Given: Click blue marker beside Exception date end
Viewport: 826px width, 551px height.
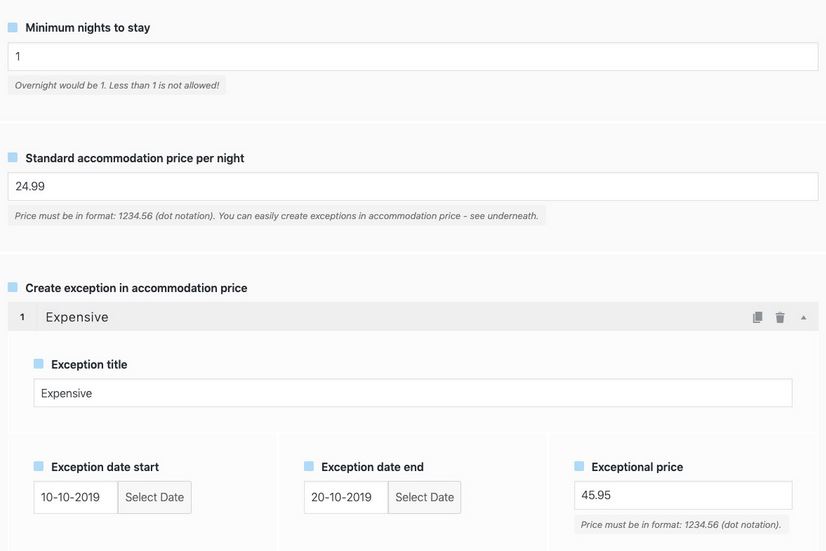Looking at the screenshot, I should click(309, 466).
